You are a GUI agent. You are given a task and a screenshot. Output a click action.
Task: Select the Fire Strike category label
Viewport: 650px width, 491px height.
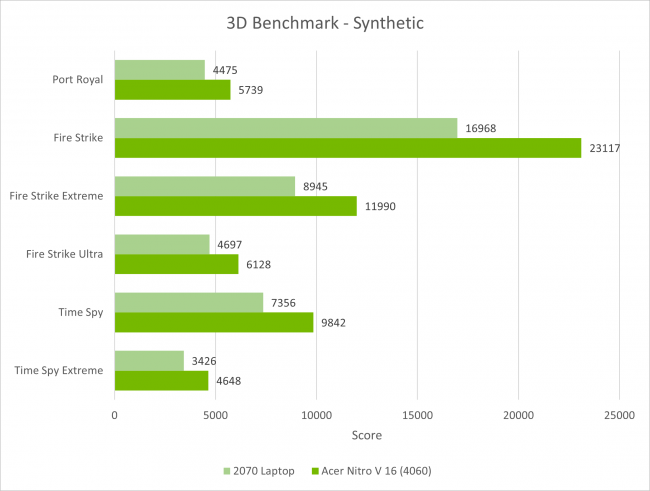[78, 138]
